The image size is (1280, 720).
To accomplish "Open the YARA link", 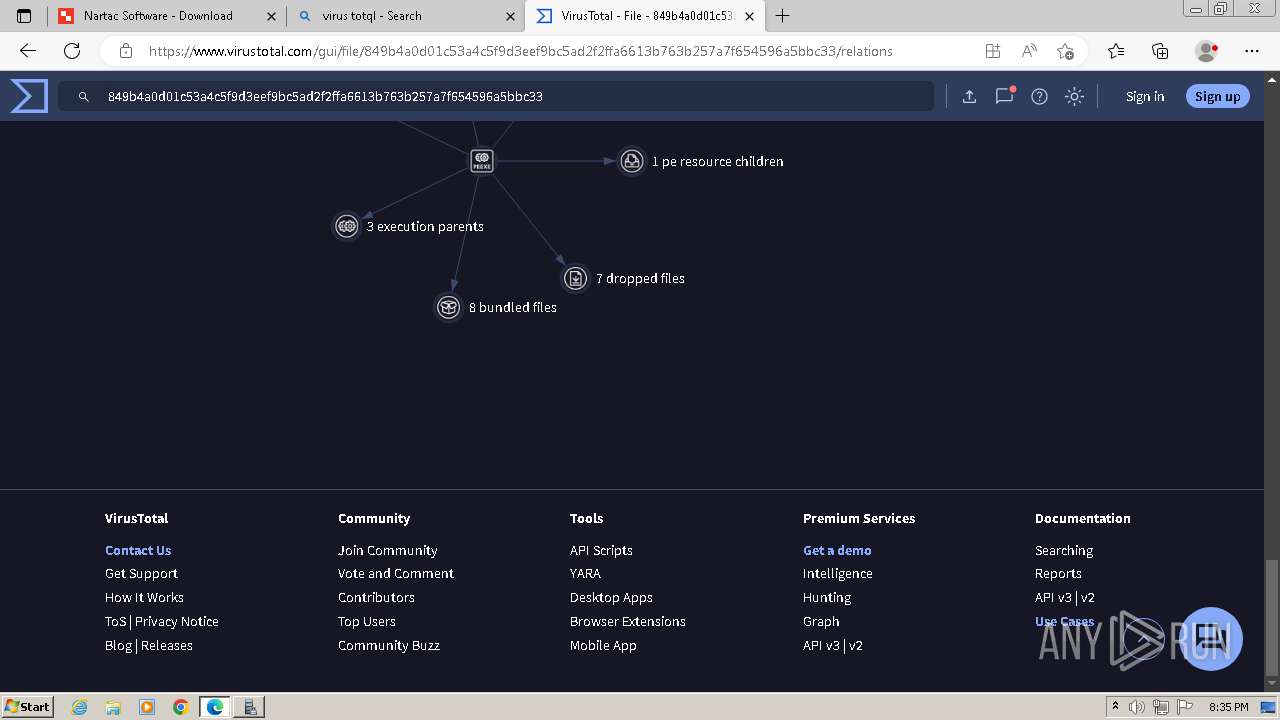I will pyautogui.click(x=585, y=573).
